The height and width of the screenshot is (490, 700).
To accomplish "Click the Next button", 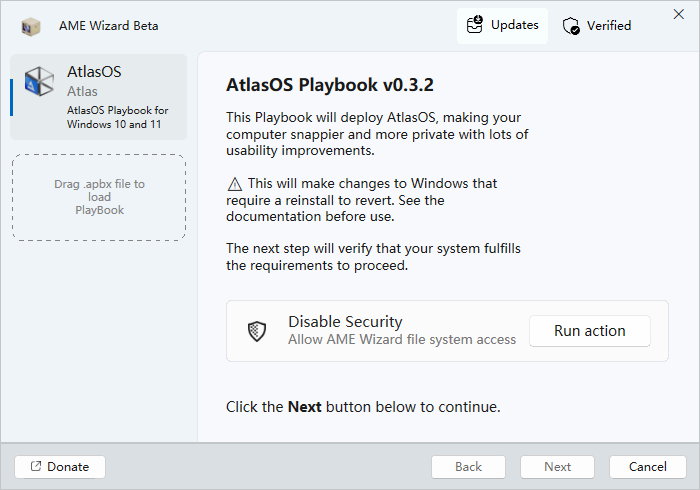I will 557,467.
